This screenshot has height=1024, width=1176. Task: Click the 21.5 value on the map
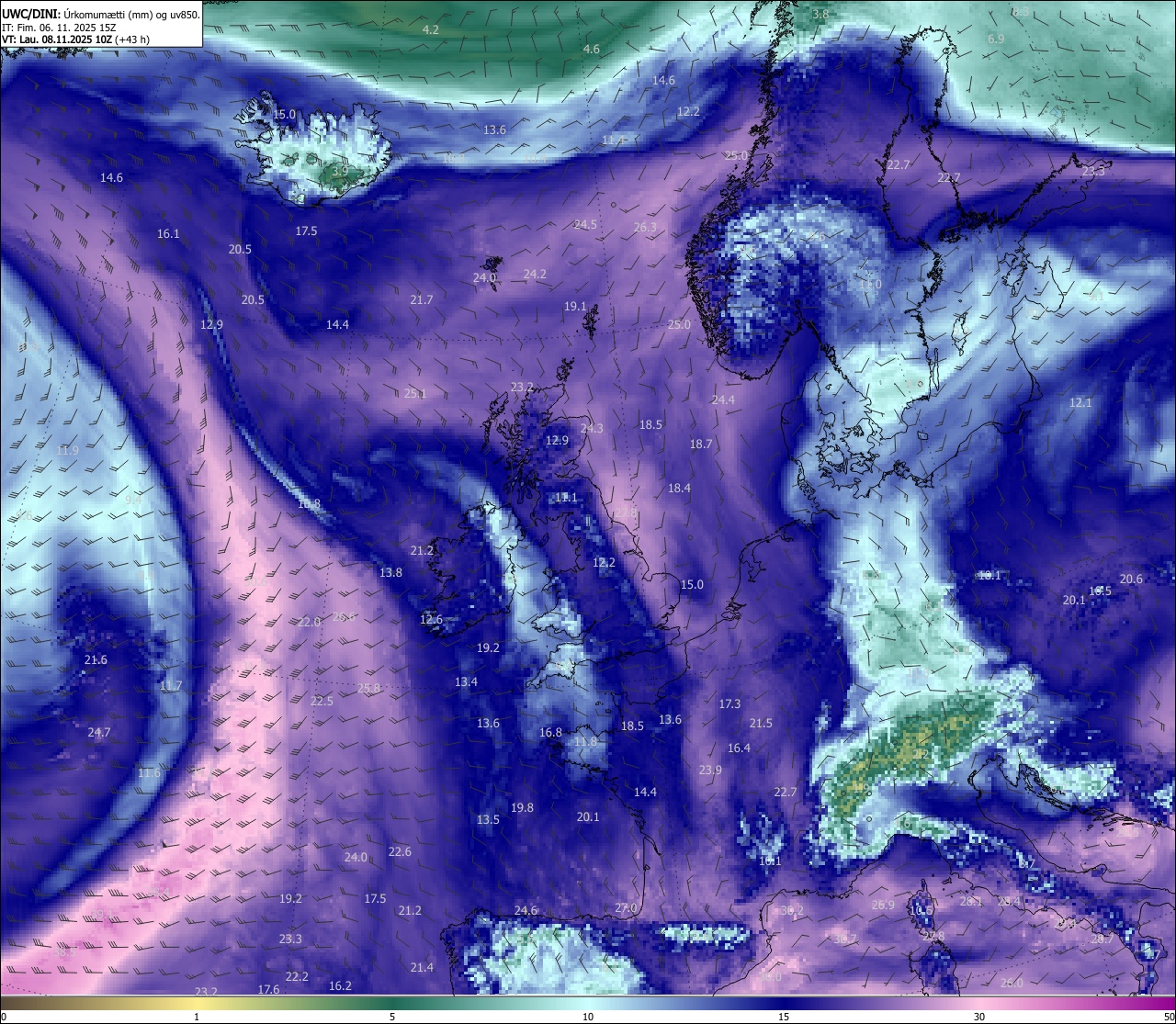click(x=761, y=725)
